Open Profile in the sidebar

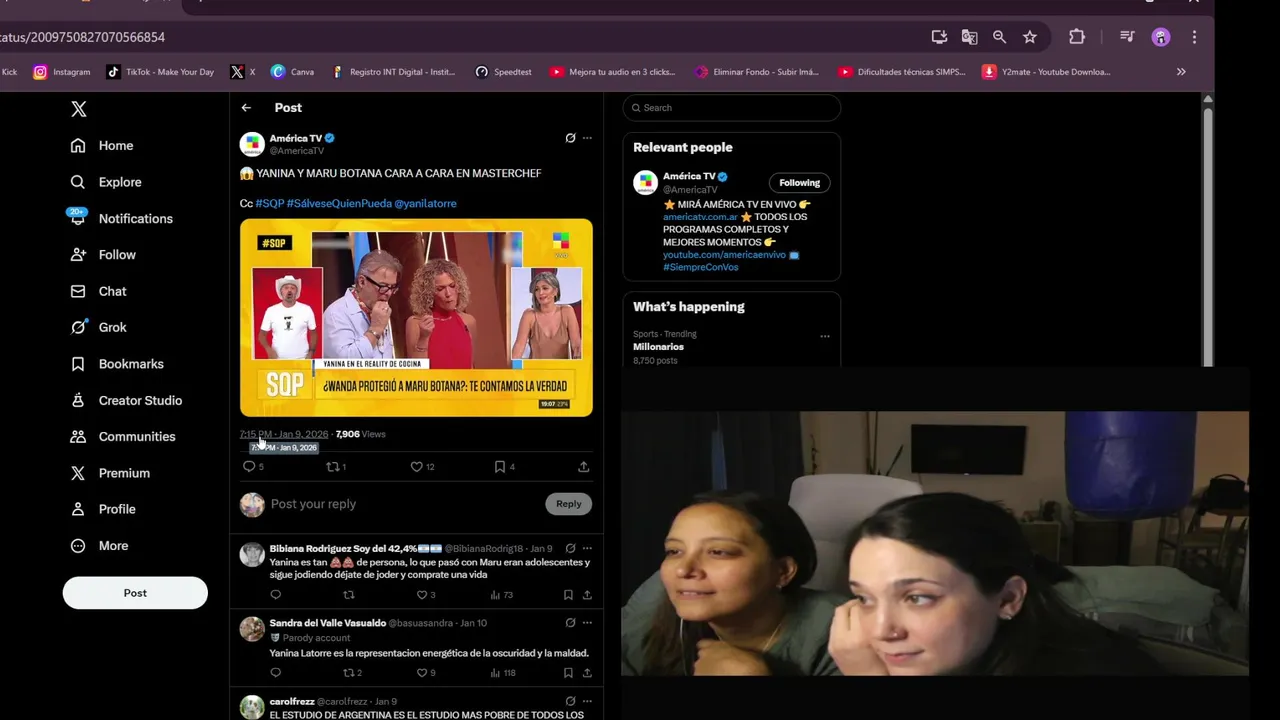pyautogui.click(x=103, y=509)
